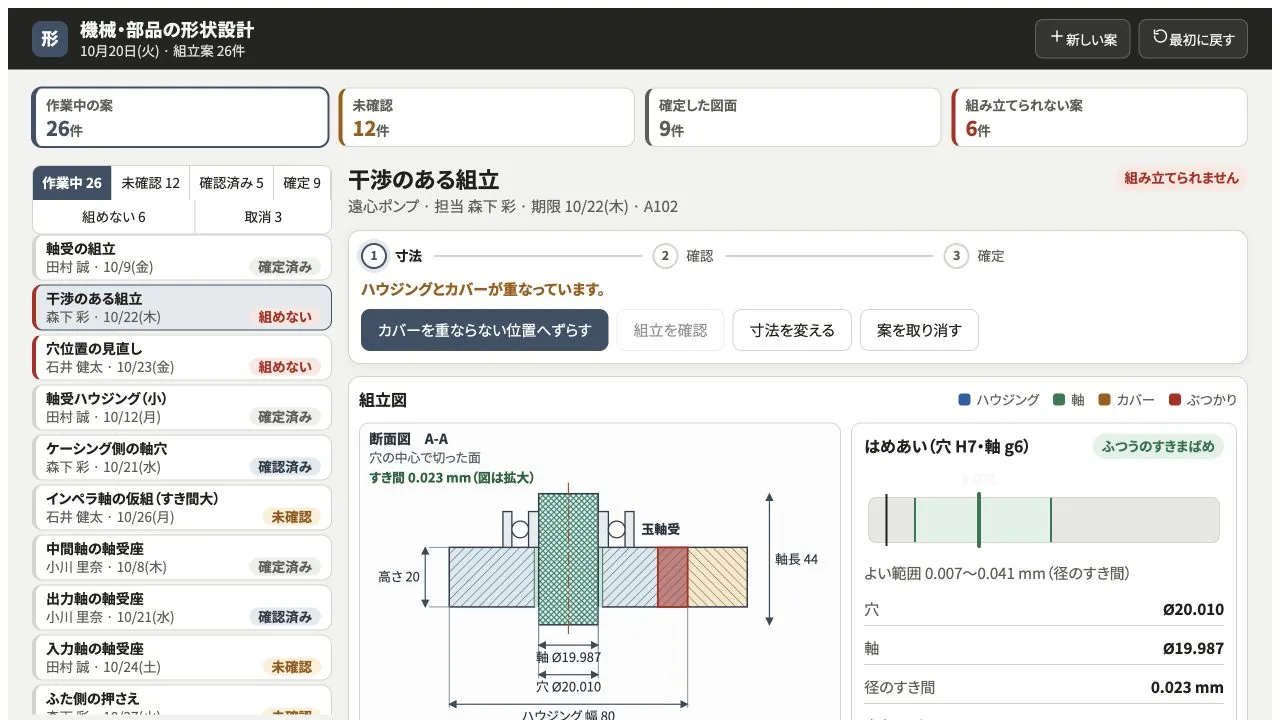
Task: Click the green 軸 legend swatch
Action: click(x=1059, y=400)
